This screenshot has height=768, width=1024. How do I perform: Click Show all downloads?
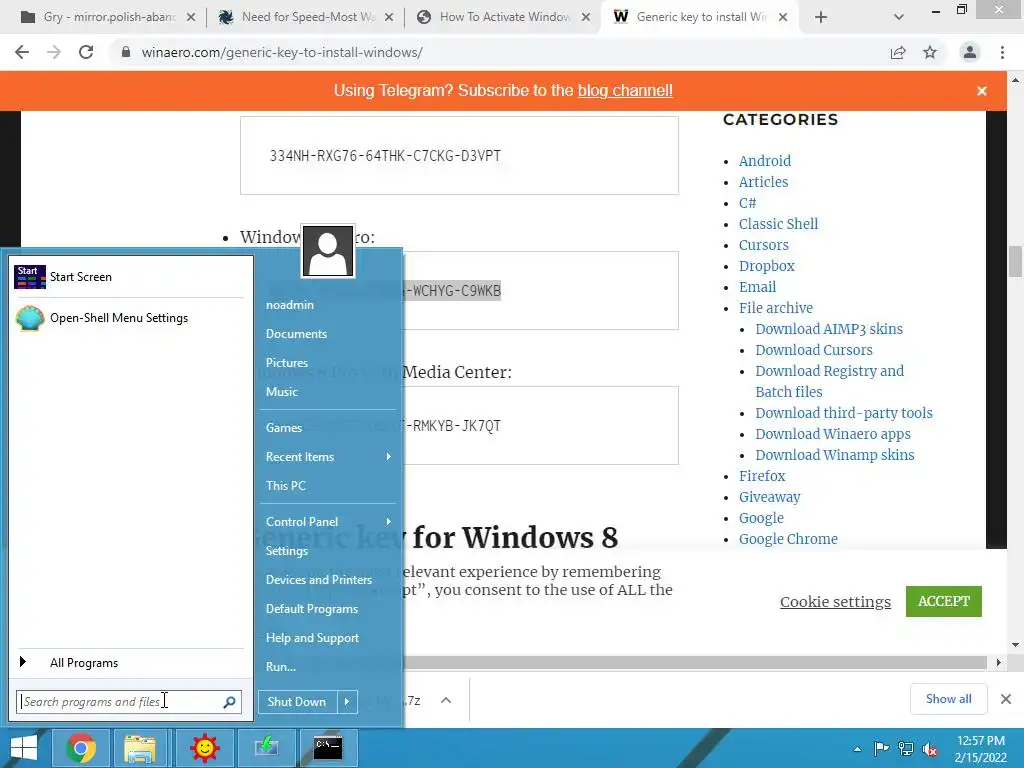click(x=949, y=699)
